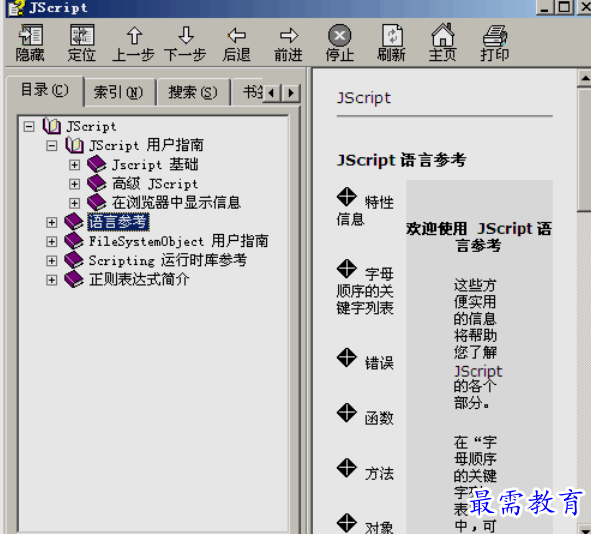Go to previous topic with 上一步
Screen dimensions: 591x534
tap(134, 36)
